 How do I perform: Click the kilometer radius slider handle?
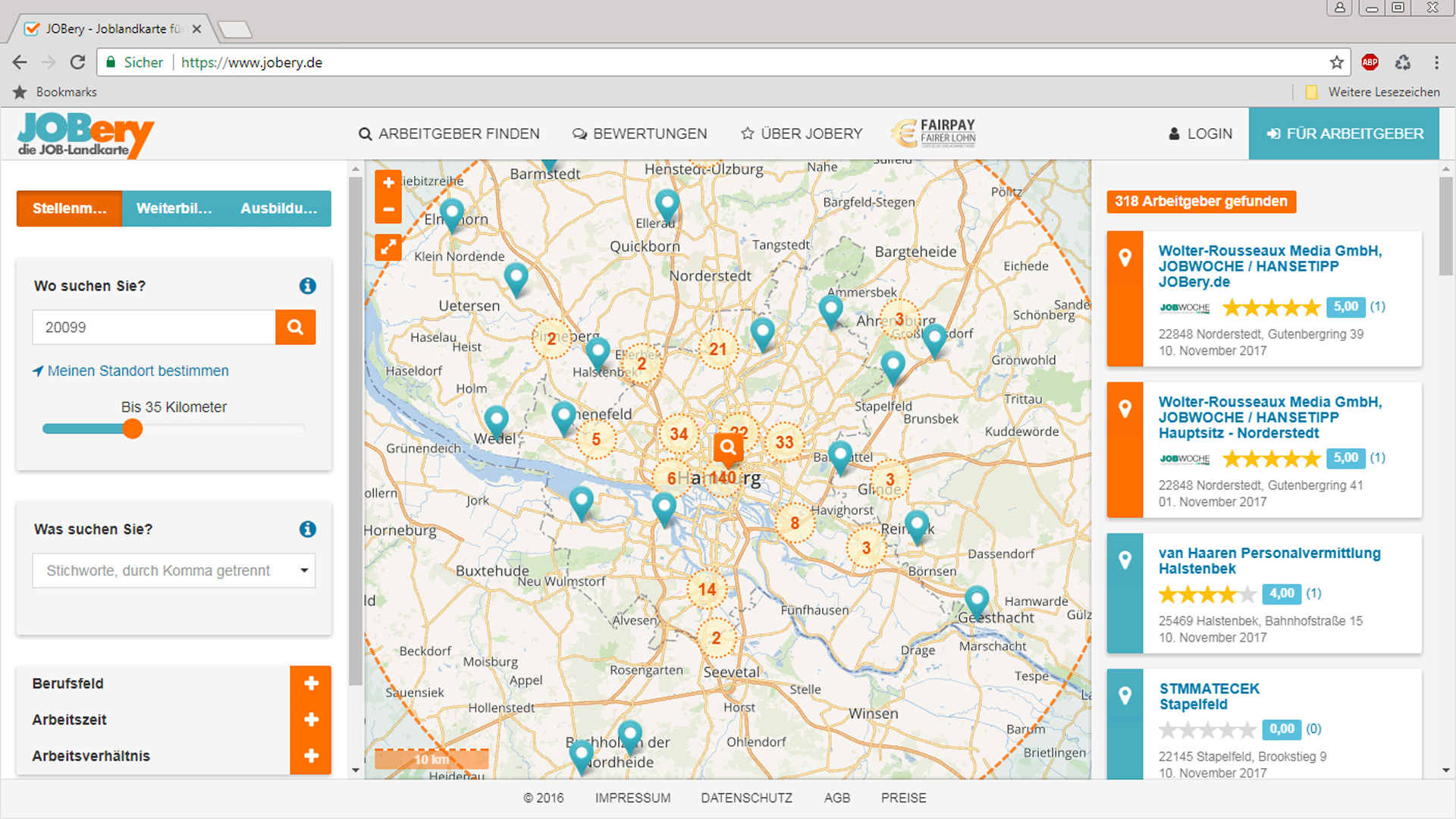[133, 429]
